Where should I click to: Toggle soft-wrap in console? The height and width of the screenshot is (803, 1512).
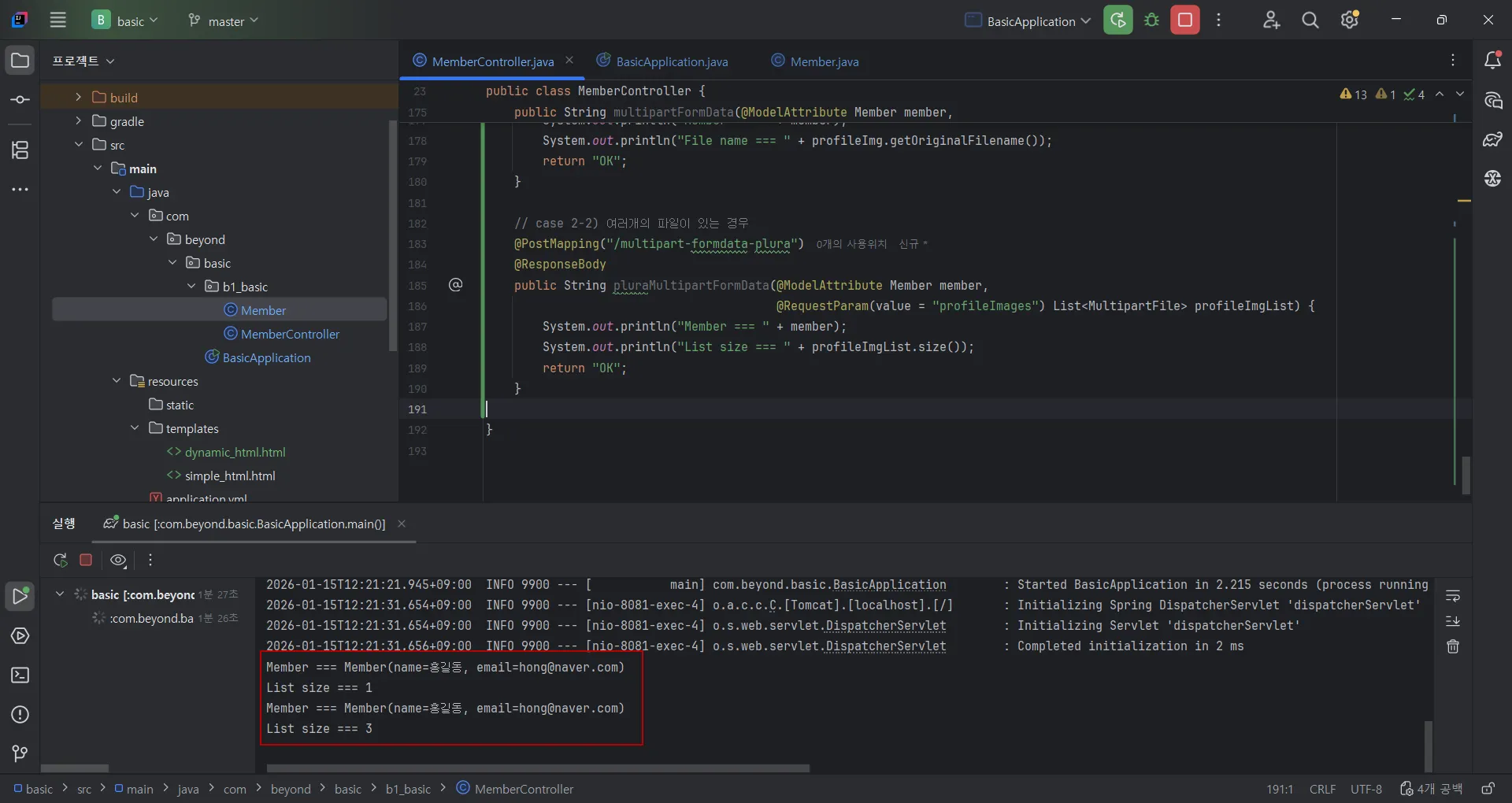point(1453,596)
